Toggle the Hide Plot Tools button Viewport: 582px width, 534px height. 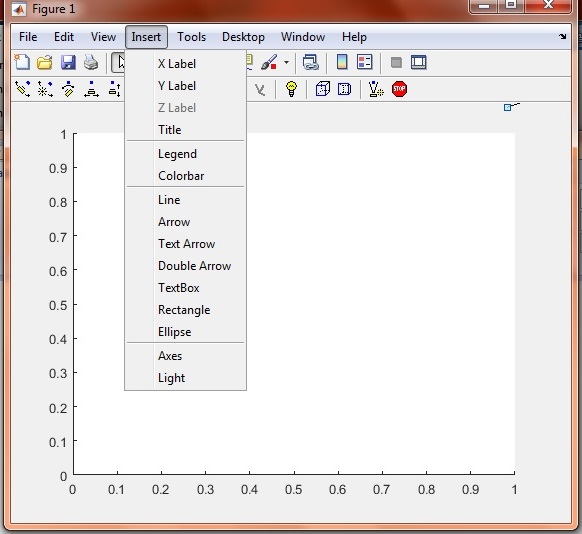point(396,62)
